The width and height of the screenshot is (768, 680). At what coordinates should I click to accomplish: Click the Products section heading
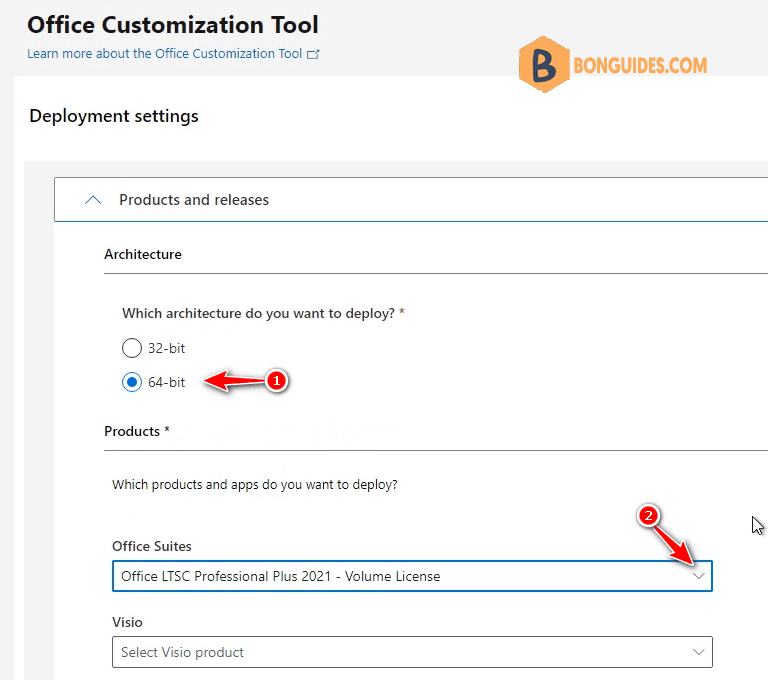[x=132, y=431]
